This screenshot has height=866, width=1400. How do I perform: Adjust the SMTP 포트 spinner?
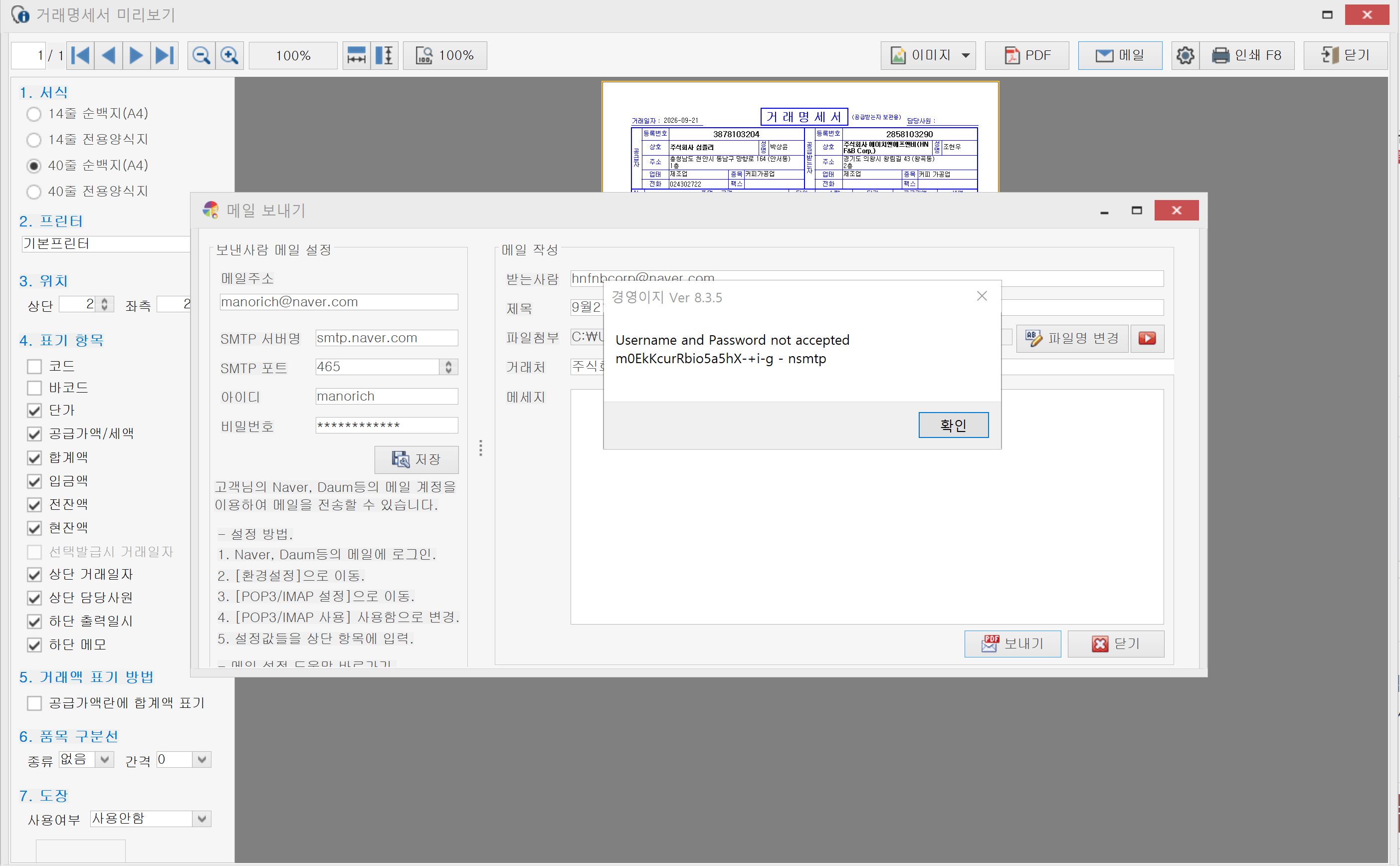click(448, 367)
